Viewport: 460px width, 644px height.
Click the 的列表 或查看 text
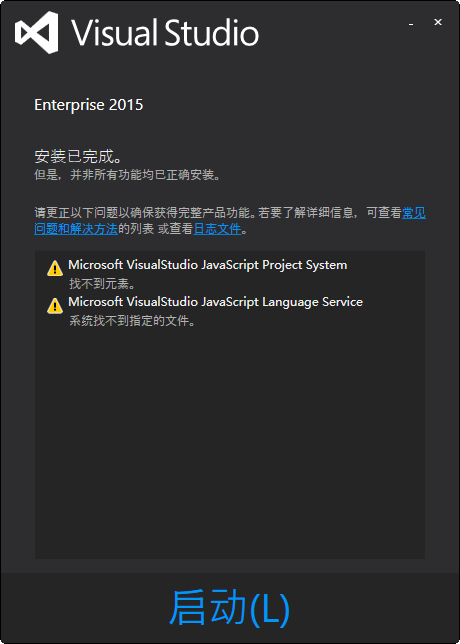(156, 229)
